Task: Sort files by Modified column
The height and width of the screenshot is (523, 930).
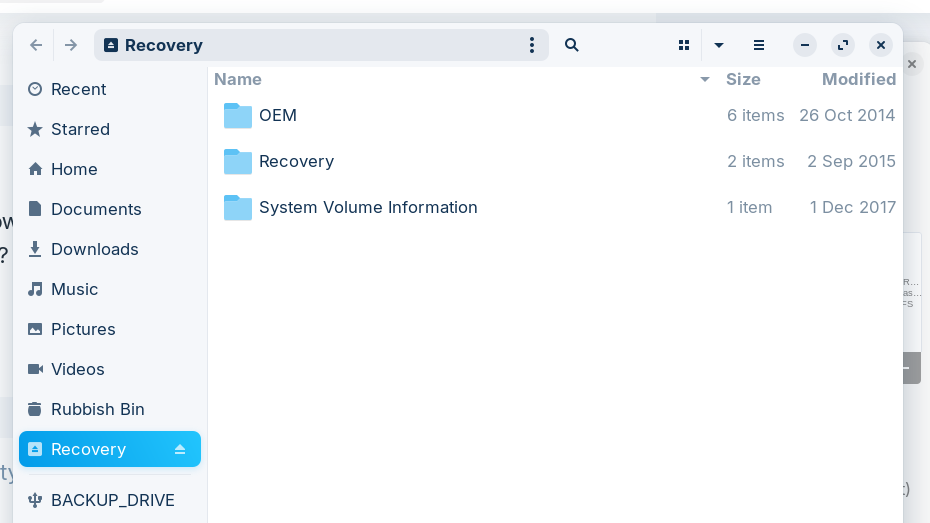Action: [x=858, y=80]
